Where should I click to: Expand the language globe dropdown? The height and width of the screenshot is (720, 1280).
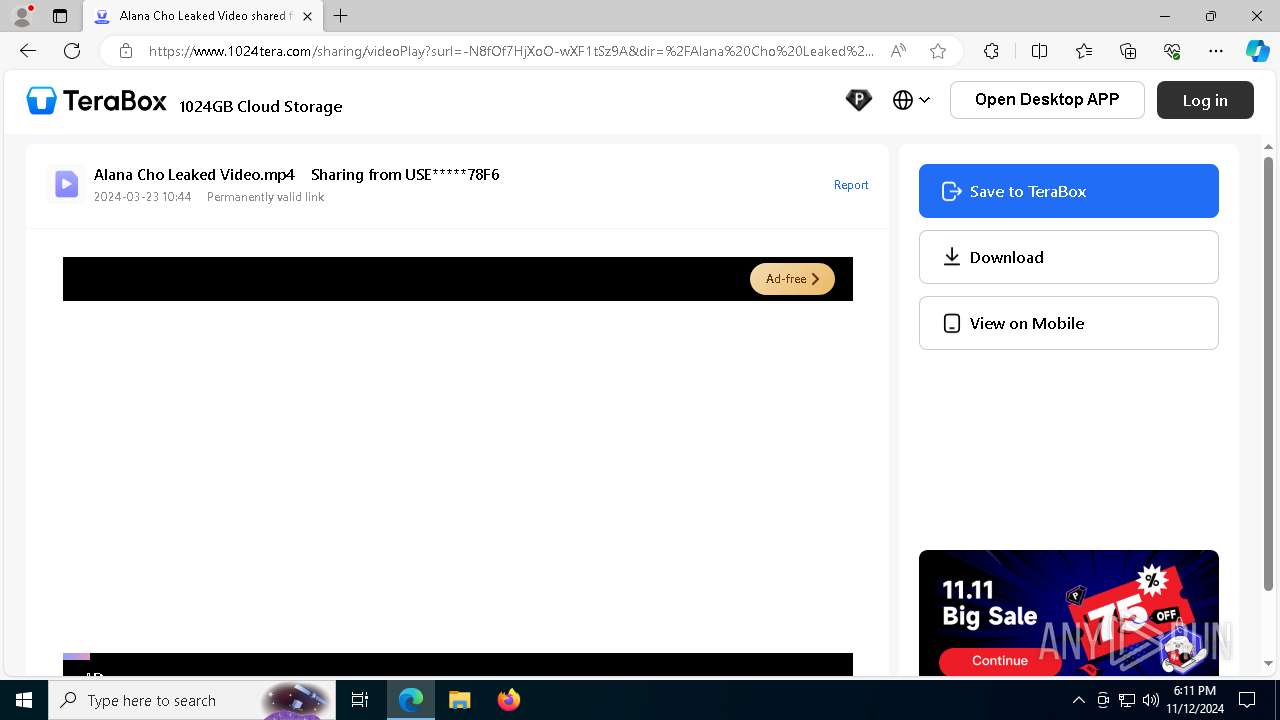[x=911, y=100]
